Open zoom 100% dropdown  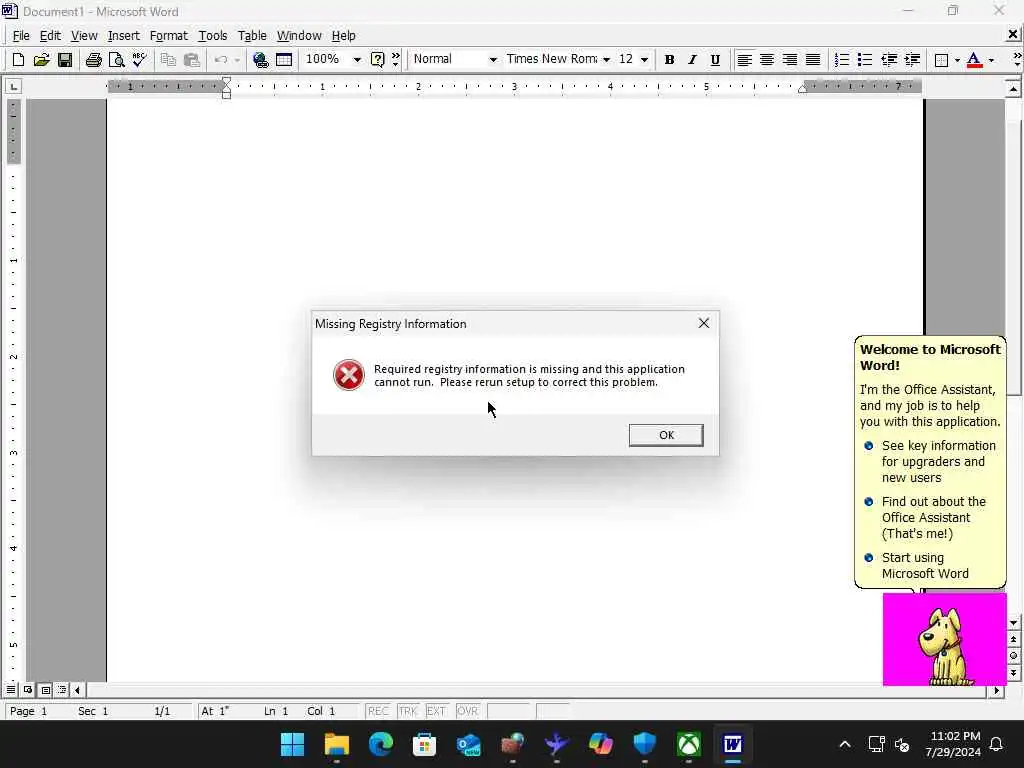click(x=357, y=59)
